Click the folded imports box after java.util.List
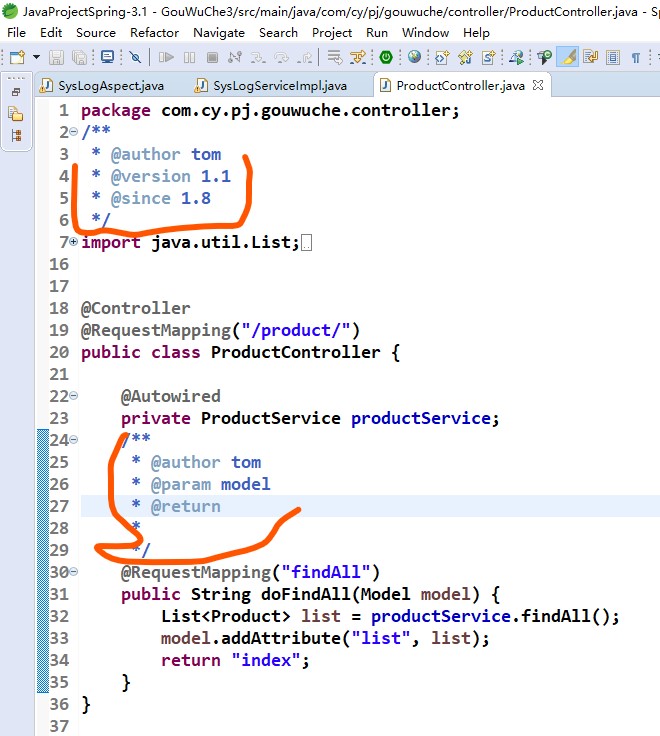 click(306, 243)
